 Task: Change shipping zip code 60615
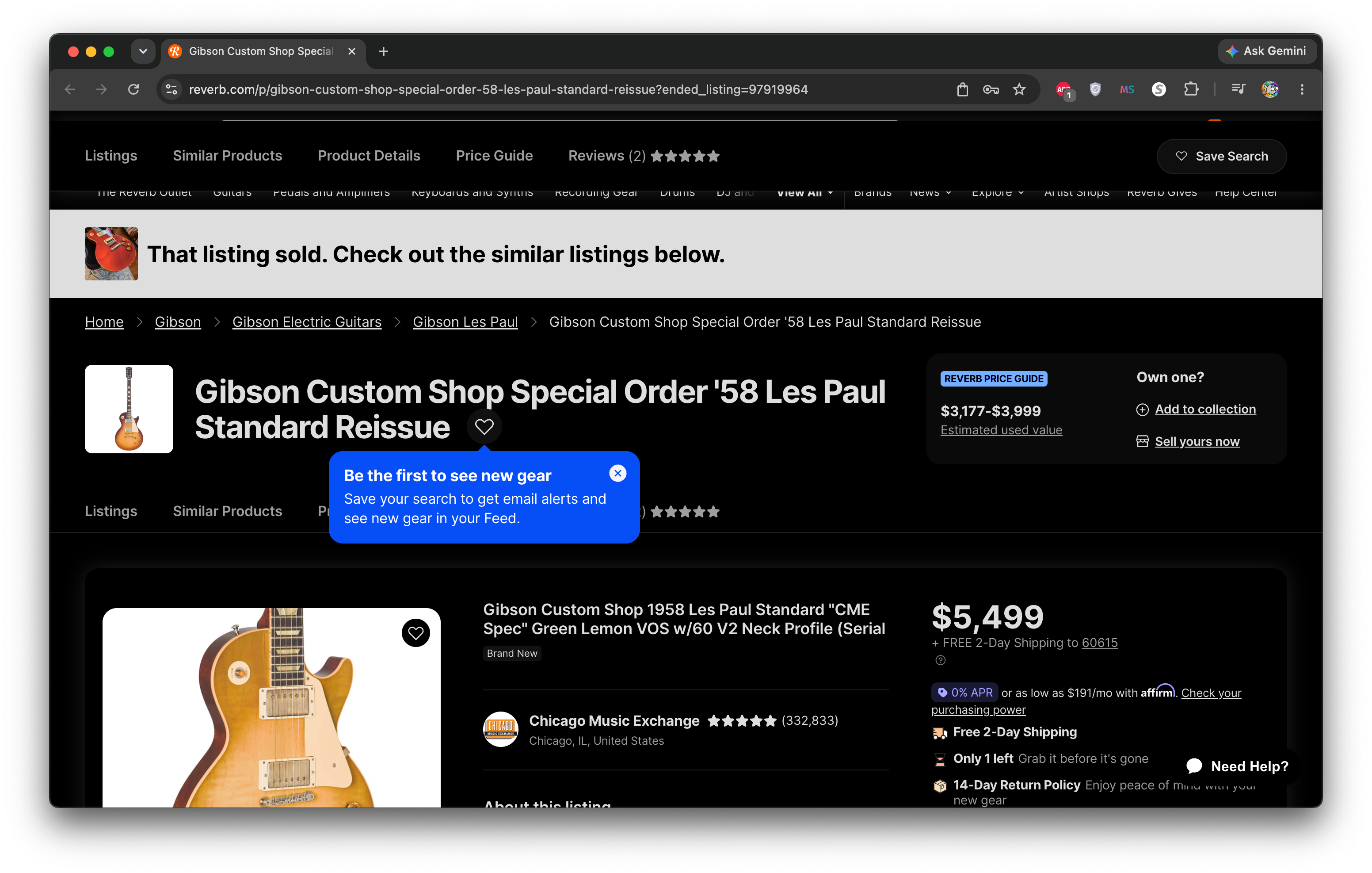coord(1100,643)
